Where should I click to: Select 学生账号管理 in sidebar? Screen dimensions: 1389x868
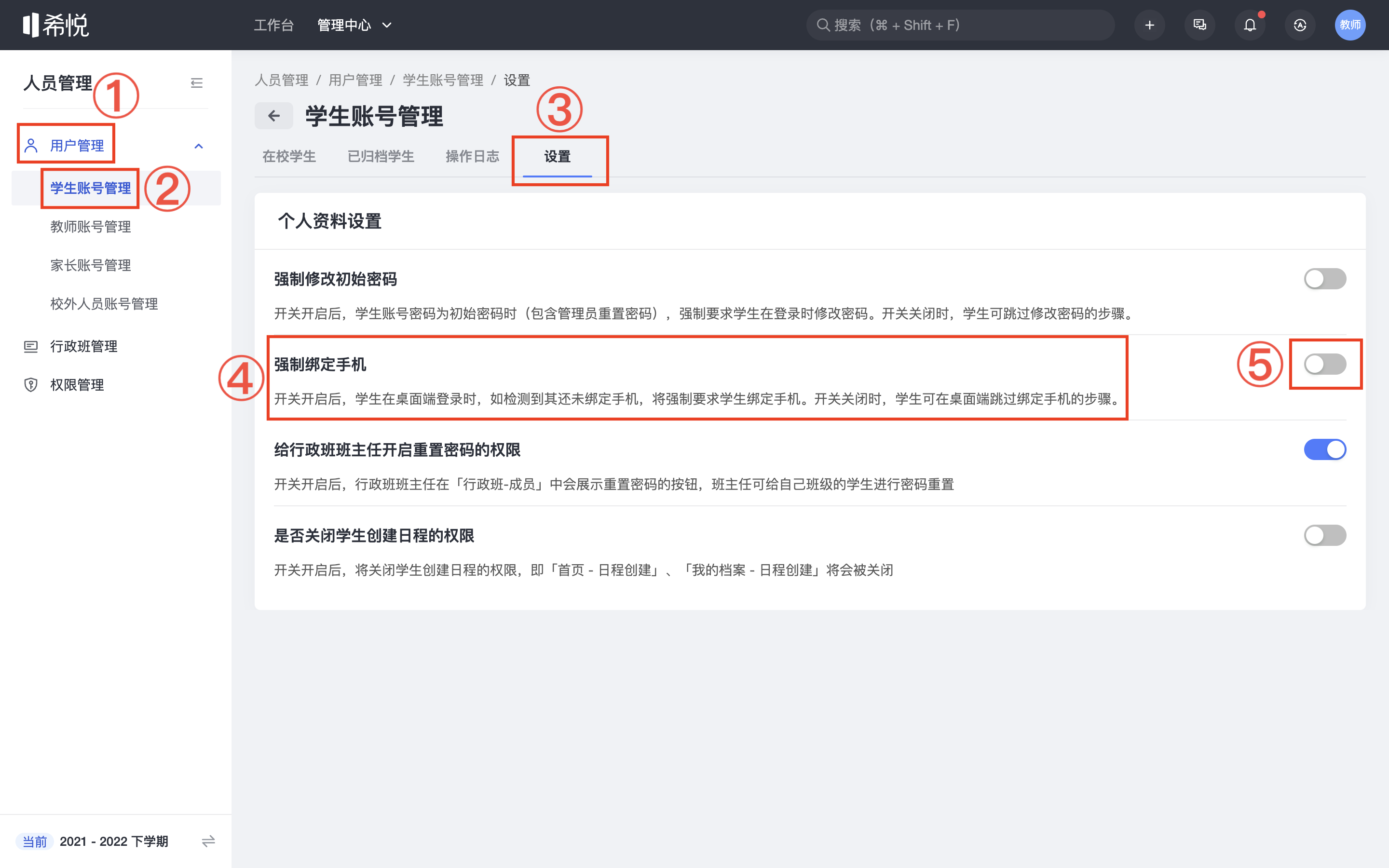pyautogui.click(x=91, y=188)
